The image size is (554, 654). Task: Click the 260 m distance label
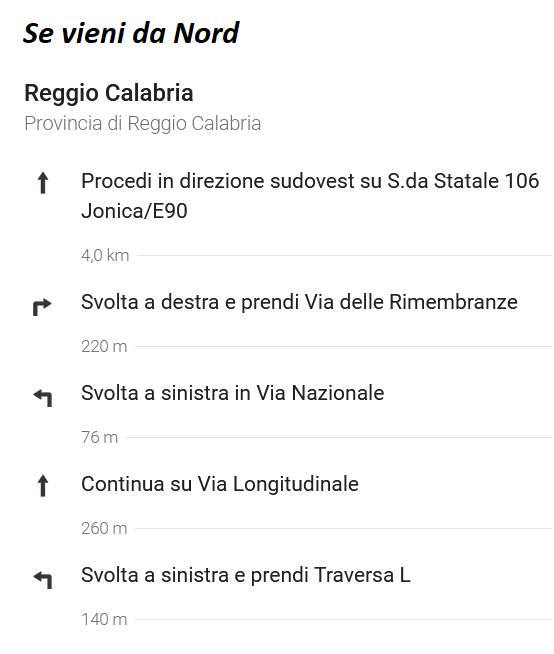coord(104,528)
